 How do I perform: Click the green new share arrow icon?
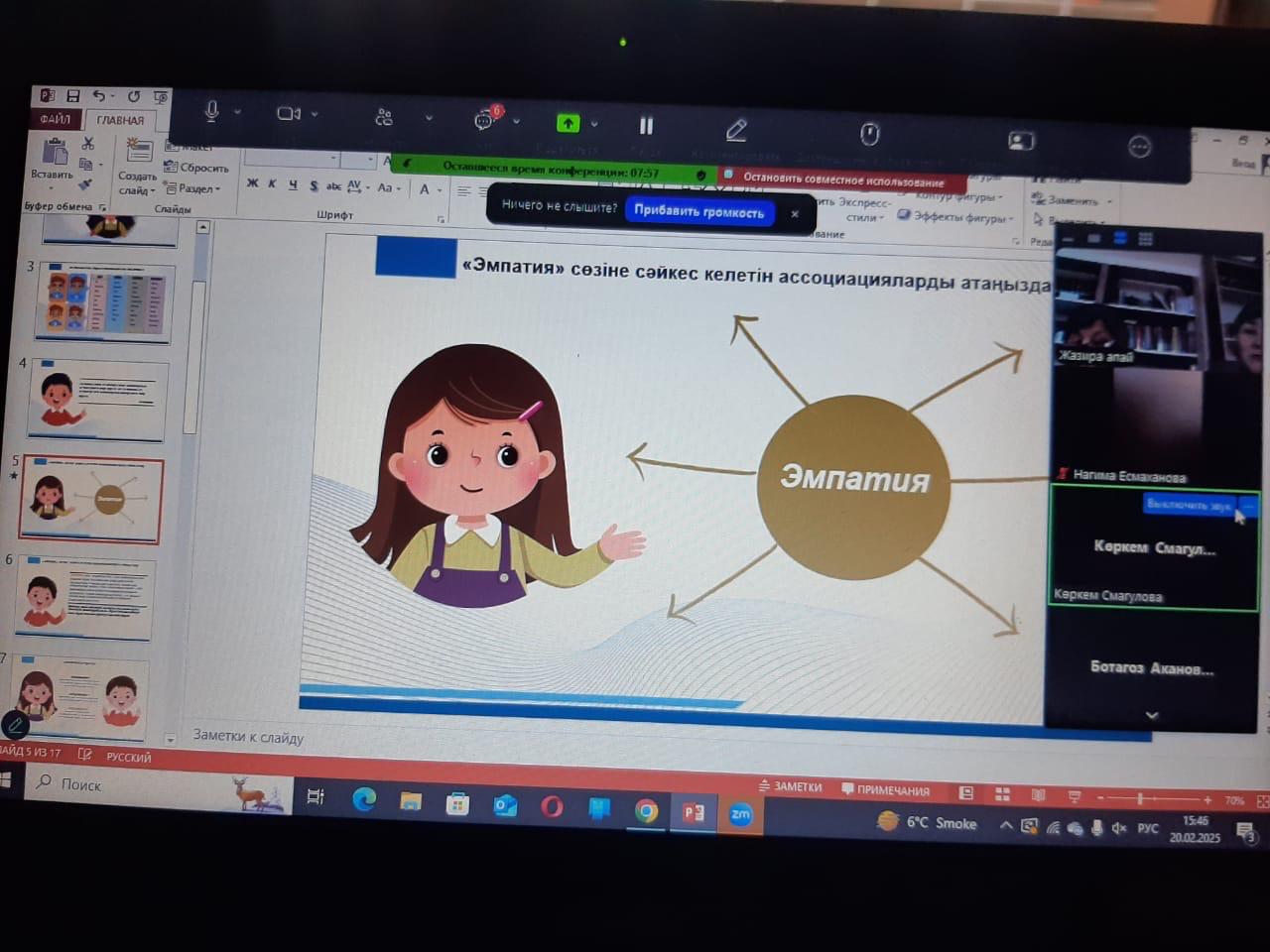(568, 123)
